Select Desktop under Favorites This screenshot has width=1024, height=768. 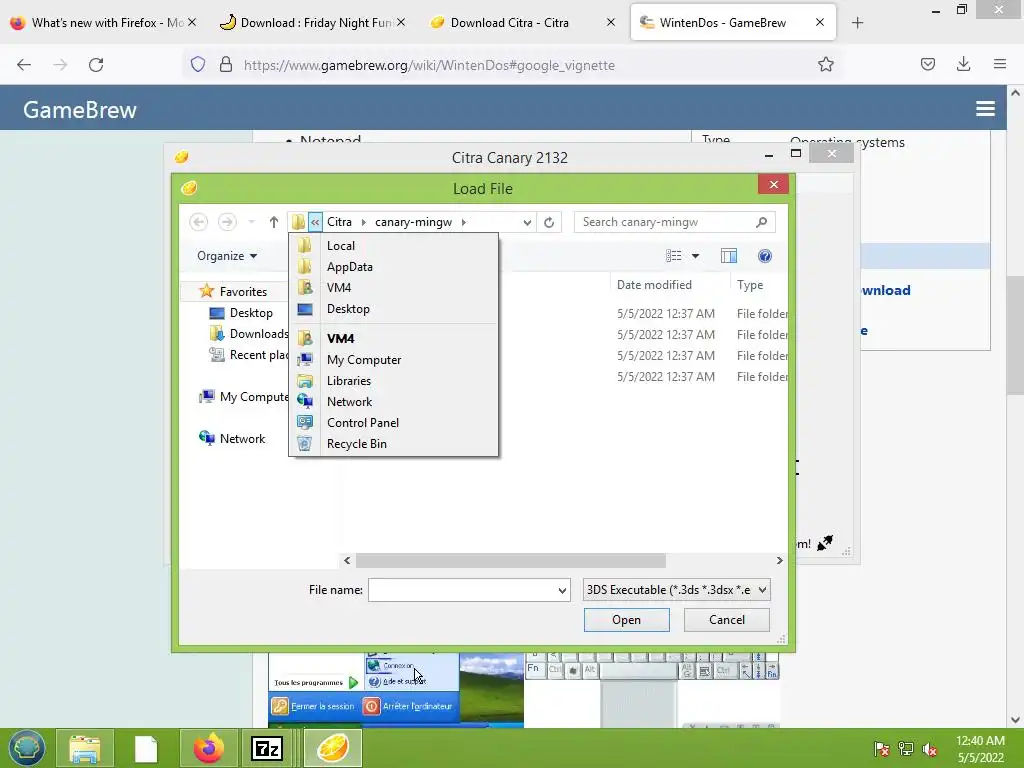pyautogui.click(x=250, y=313)
